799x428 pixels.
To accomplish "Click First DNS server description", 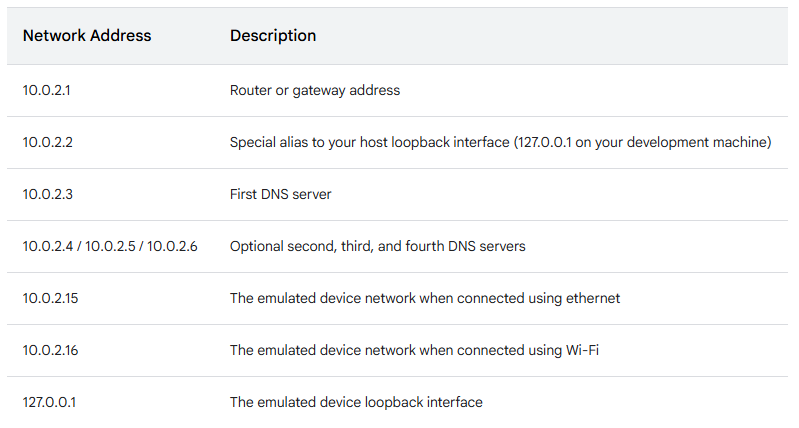I will click(x=280, y=194).
